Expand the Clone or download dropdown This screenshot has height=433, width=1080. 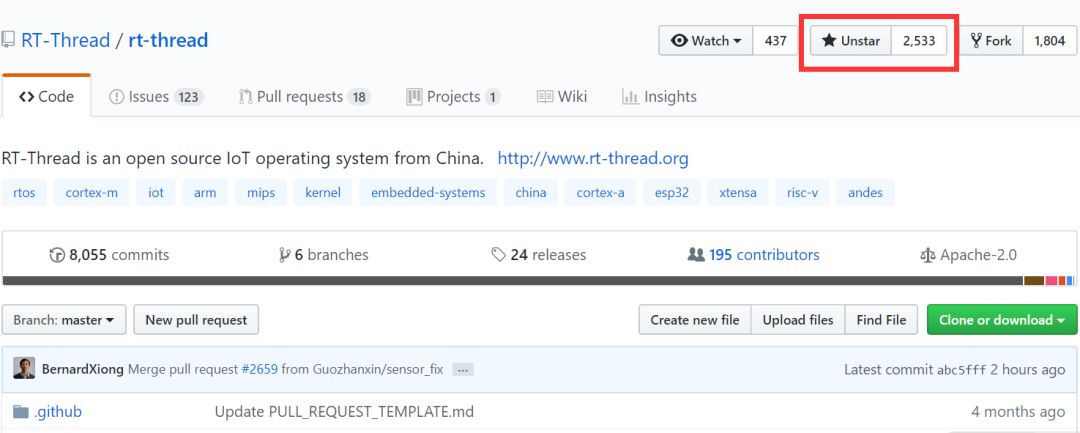[x=1001, y=320]
